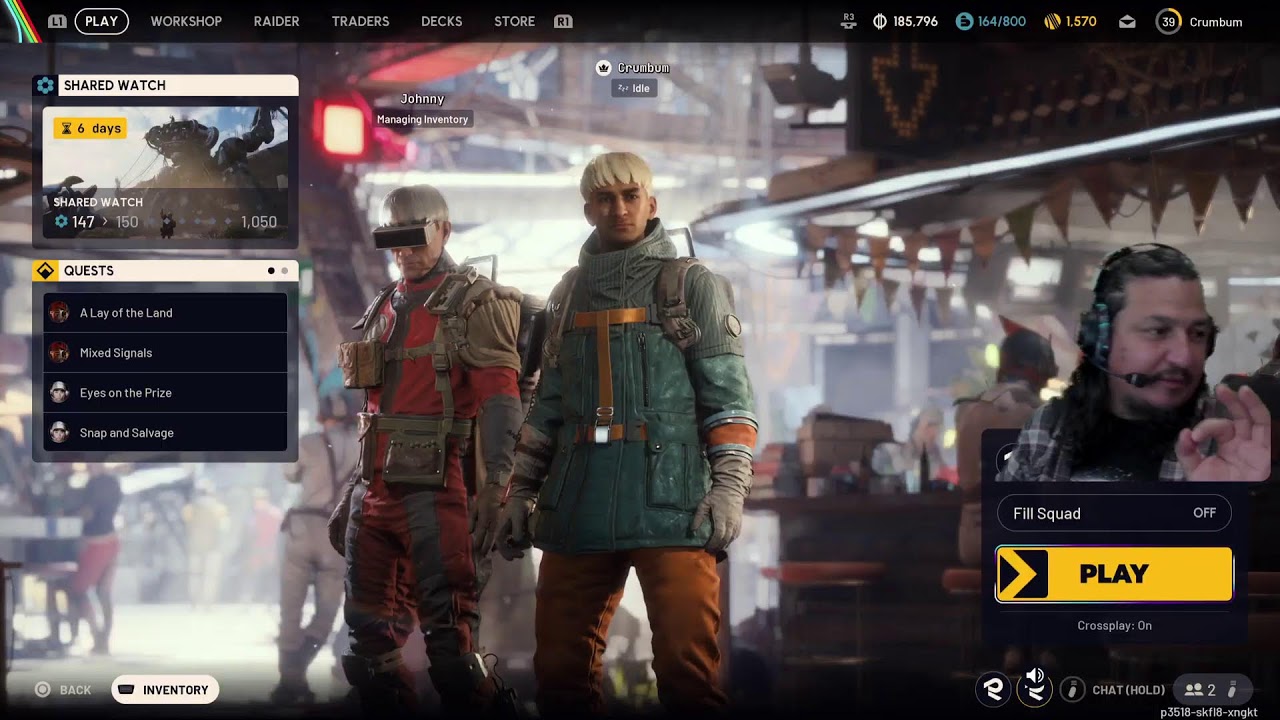The height and width of the screenshot is (720, 1280).
Task: Click the Quests diamond header icon
Action: [x=45, y=271]
